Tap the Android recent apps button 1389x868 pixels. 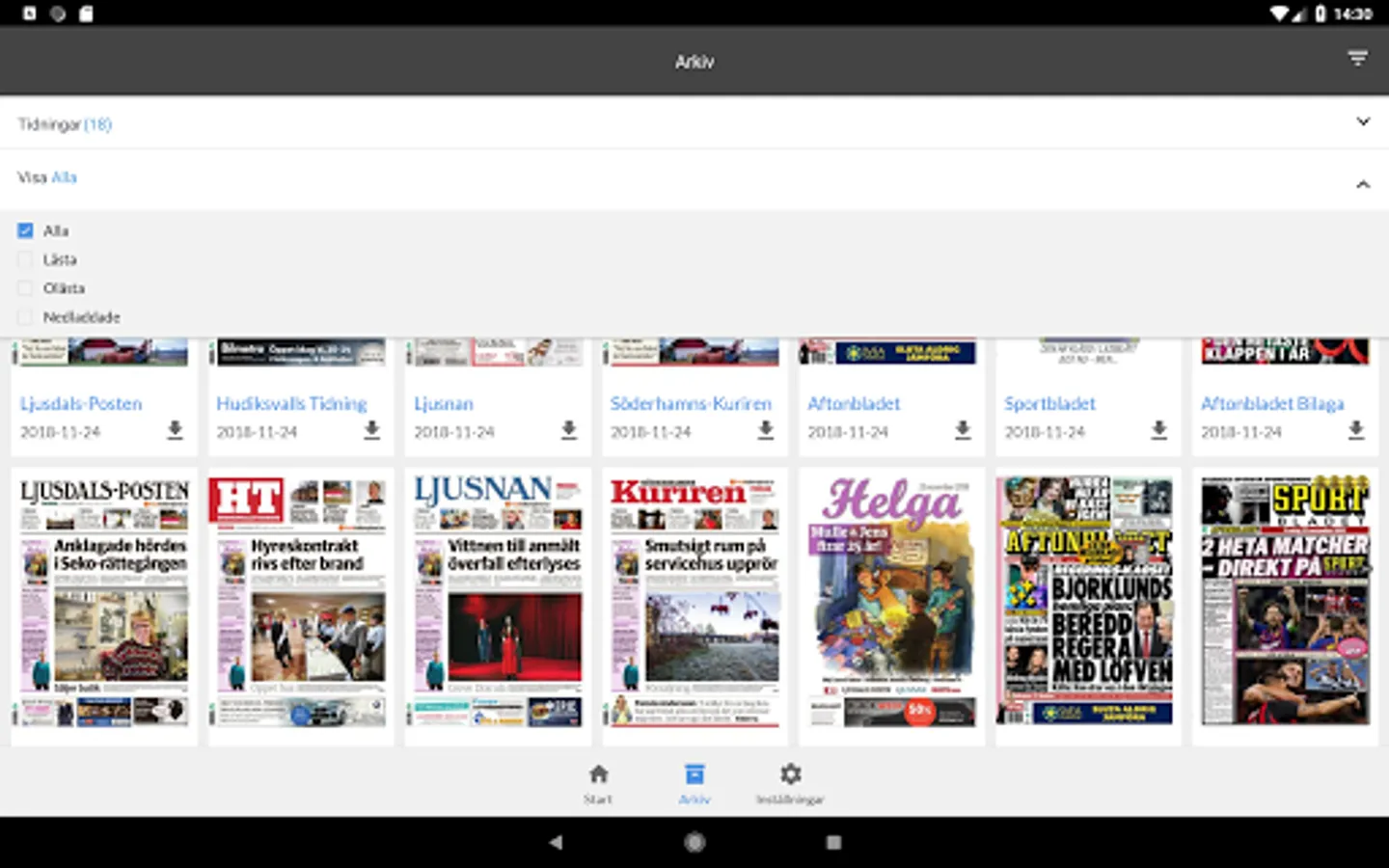click(833, 842)
